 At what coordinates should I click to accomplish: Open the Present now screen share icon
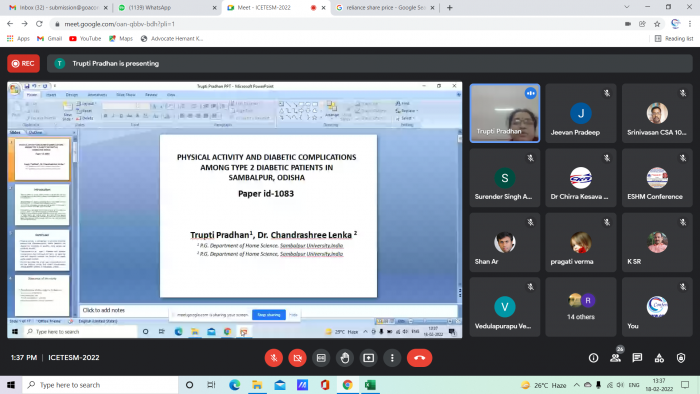click(368, 358)
